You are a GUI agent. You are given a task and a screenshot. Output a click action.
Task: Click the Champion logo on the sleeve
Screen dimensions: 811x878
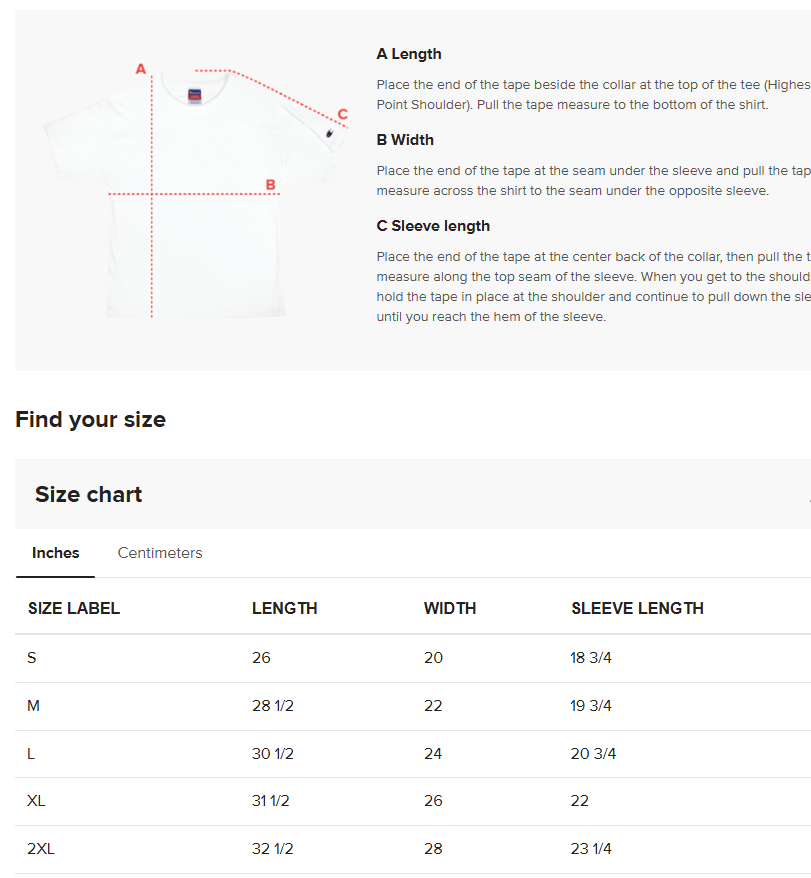(x=328, y=133)
